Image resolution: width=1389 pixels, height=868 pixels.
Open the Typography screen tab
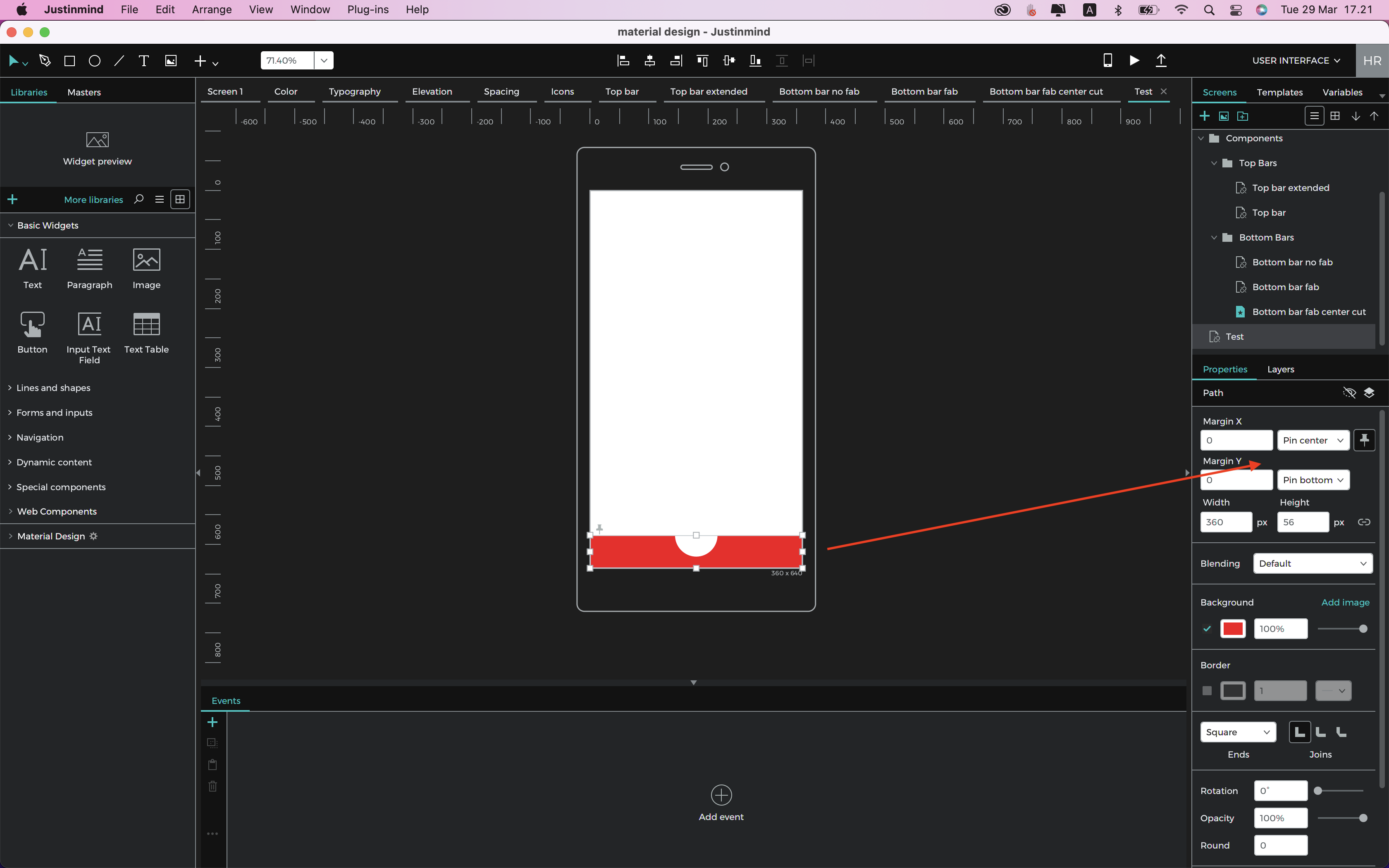pyautogui.click(x=355, y=91)
